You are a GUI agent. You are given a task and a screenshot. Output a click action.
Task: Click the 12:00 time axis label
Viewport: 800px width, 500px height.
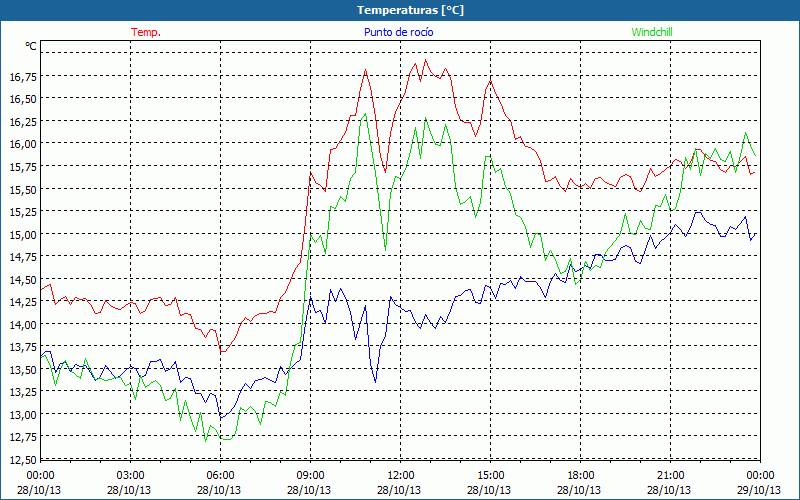tap(401, 476)
